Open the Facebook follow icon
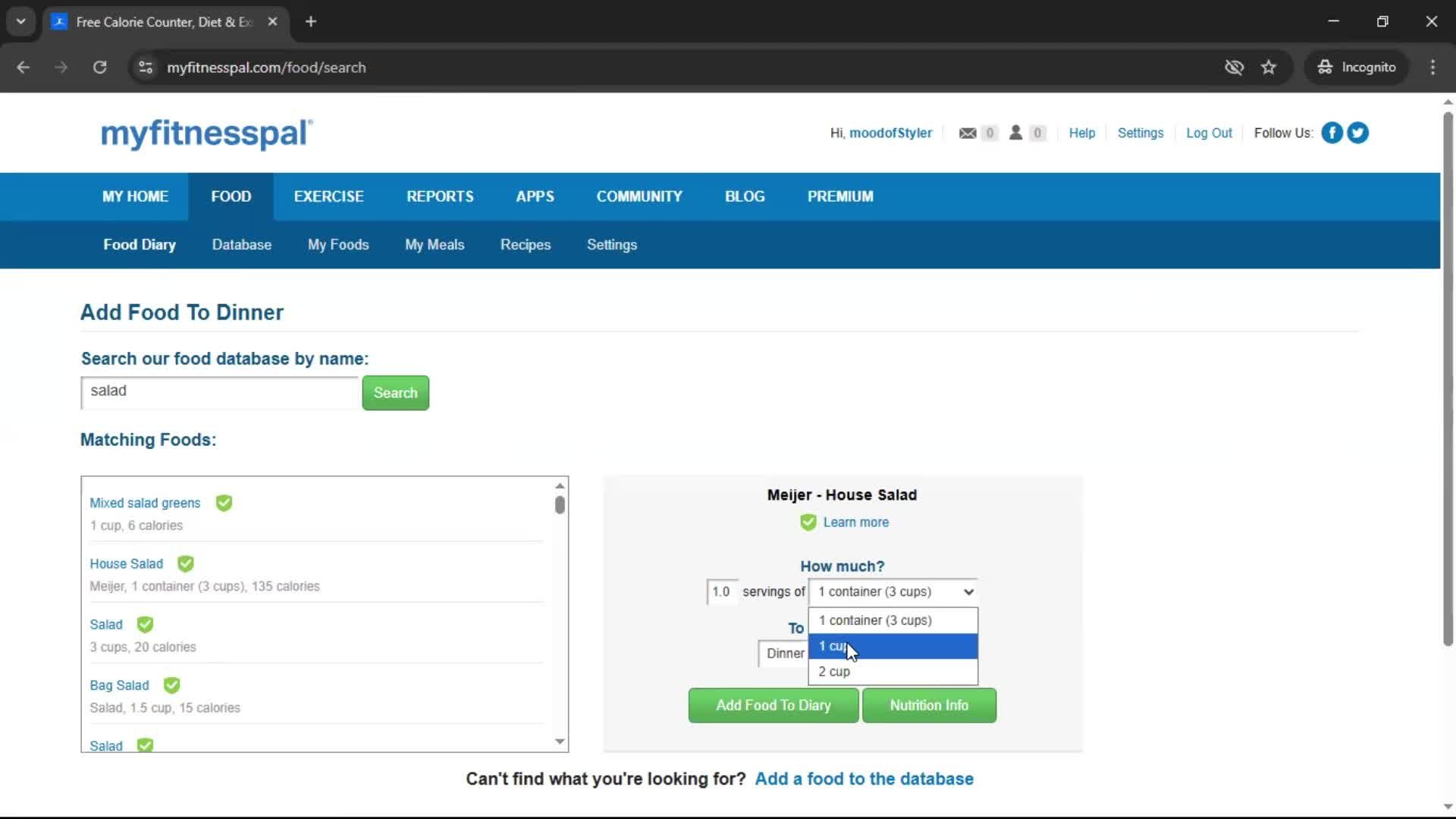The image size is (1456, 819). (1332, 133)
